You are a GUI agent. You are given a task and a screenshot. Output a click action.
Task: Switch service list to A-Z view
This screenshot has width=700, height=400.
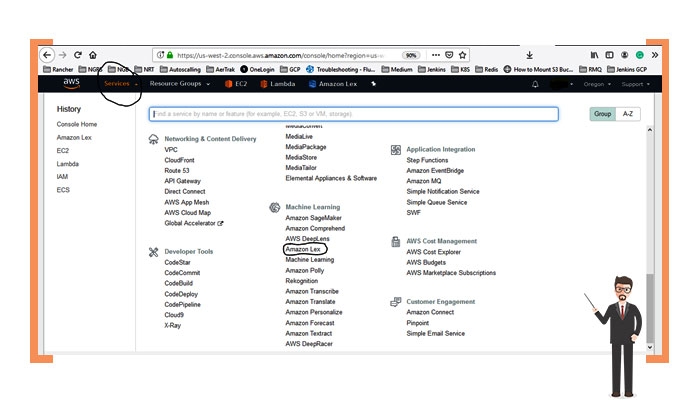point(627,114)
